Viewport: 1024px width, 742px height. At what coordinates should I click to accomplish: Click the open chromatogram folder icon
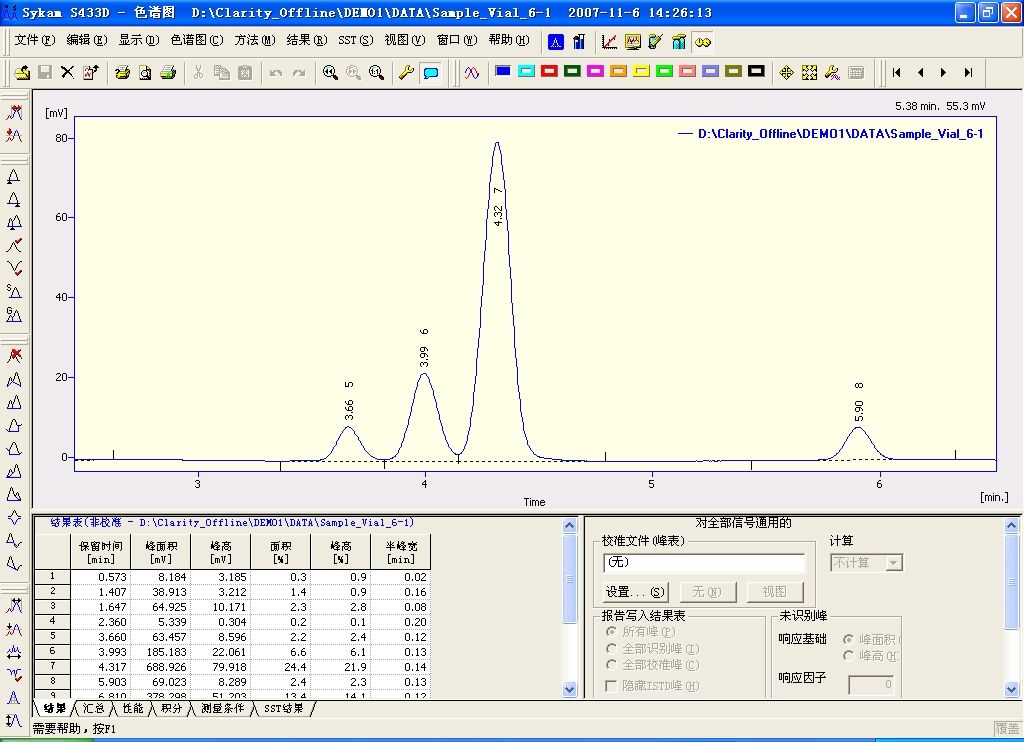click(x=23, y=72)
